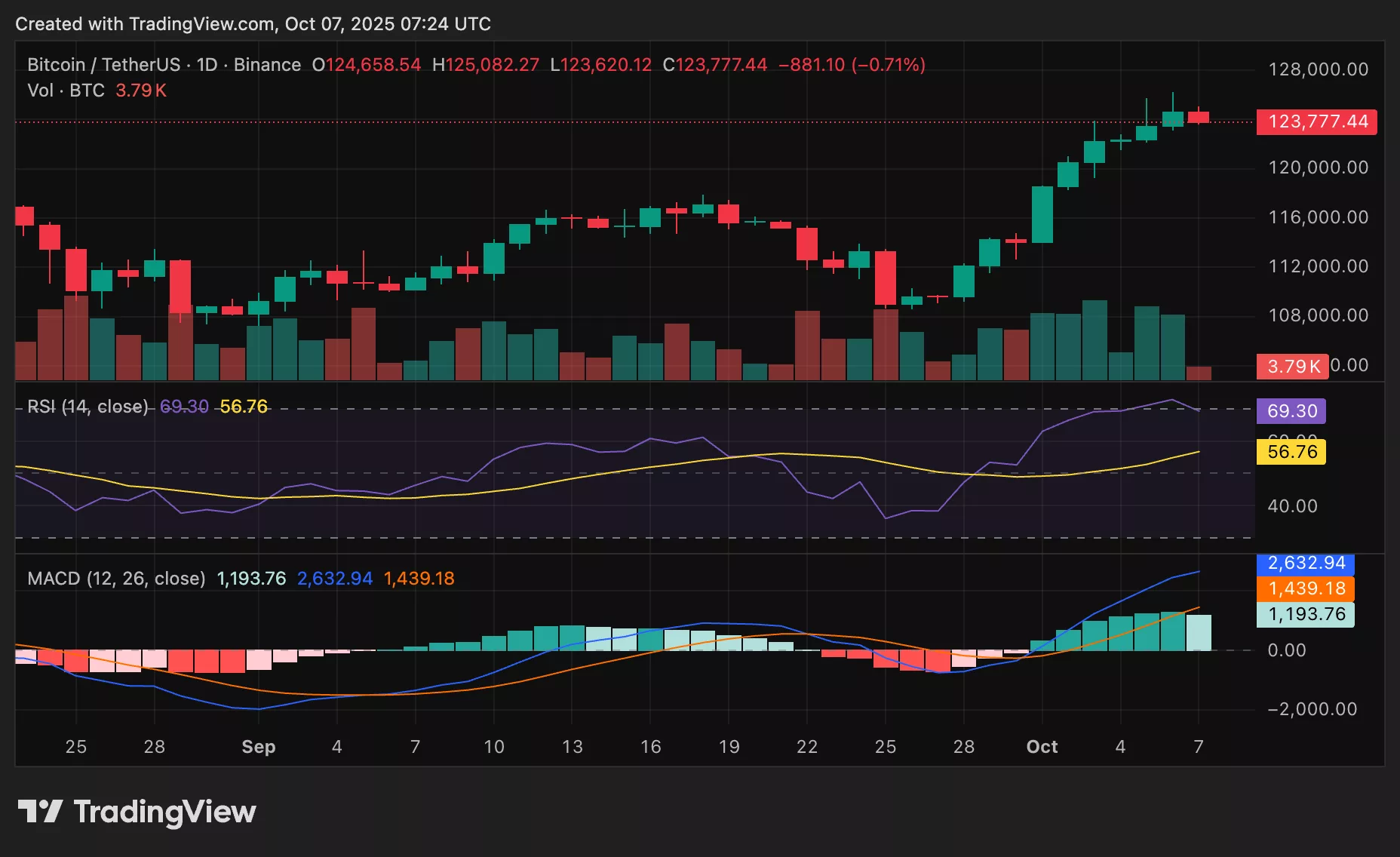Click the orange 1,439.18 signal badge
Image resolution: width=1400 pixels, height=857 pixels.
[x=1305, y=588]
